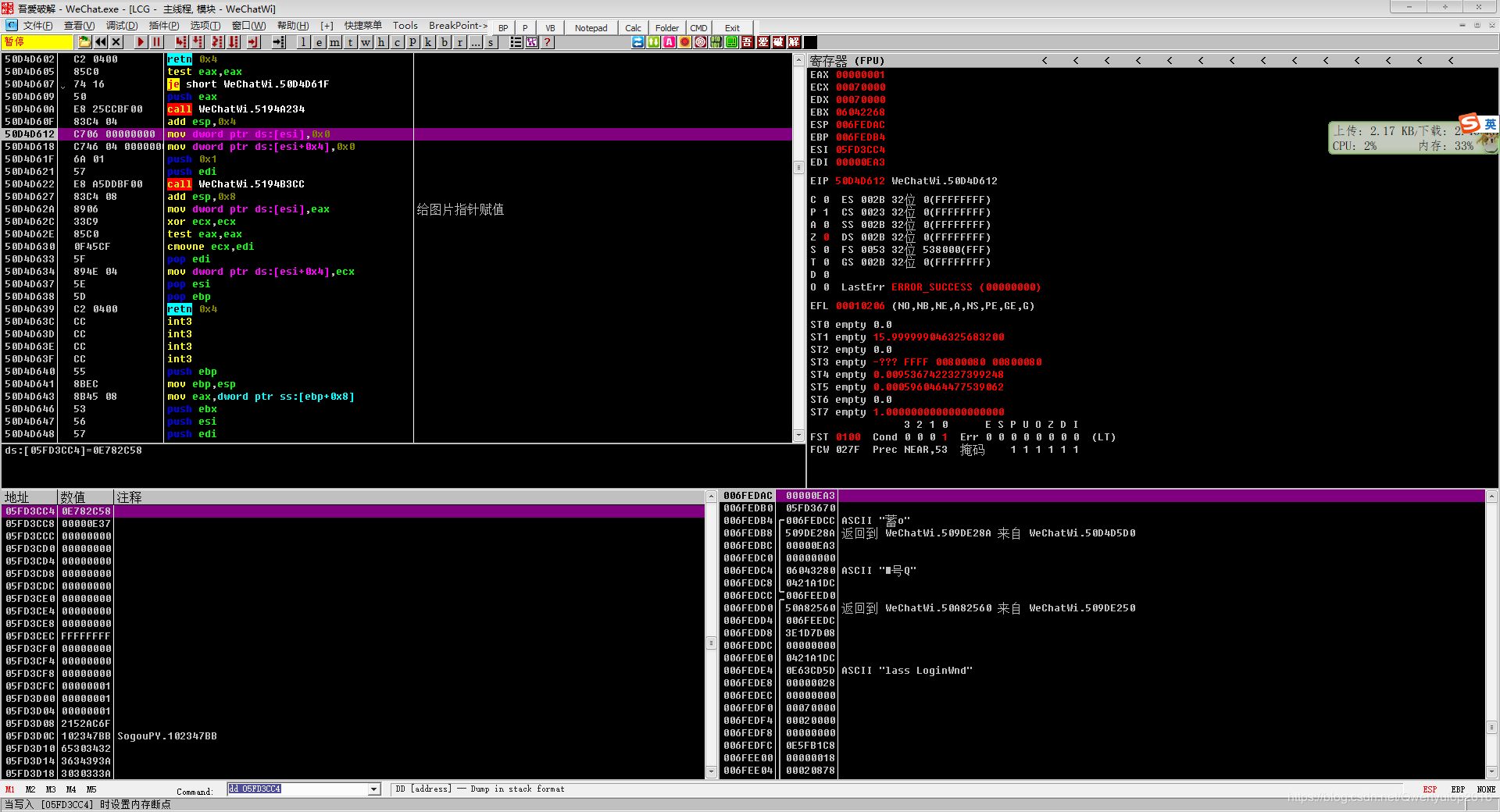Click the disassembly pane vertical scrollbar thumb
The height and width of the screenshot is (812, 1500).
(x=798, y=167)
